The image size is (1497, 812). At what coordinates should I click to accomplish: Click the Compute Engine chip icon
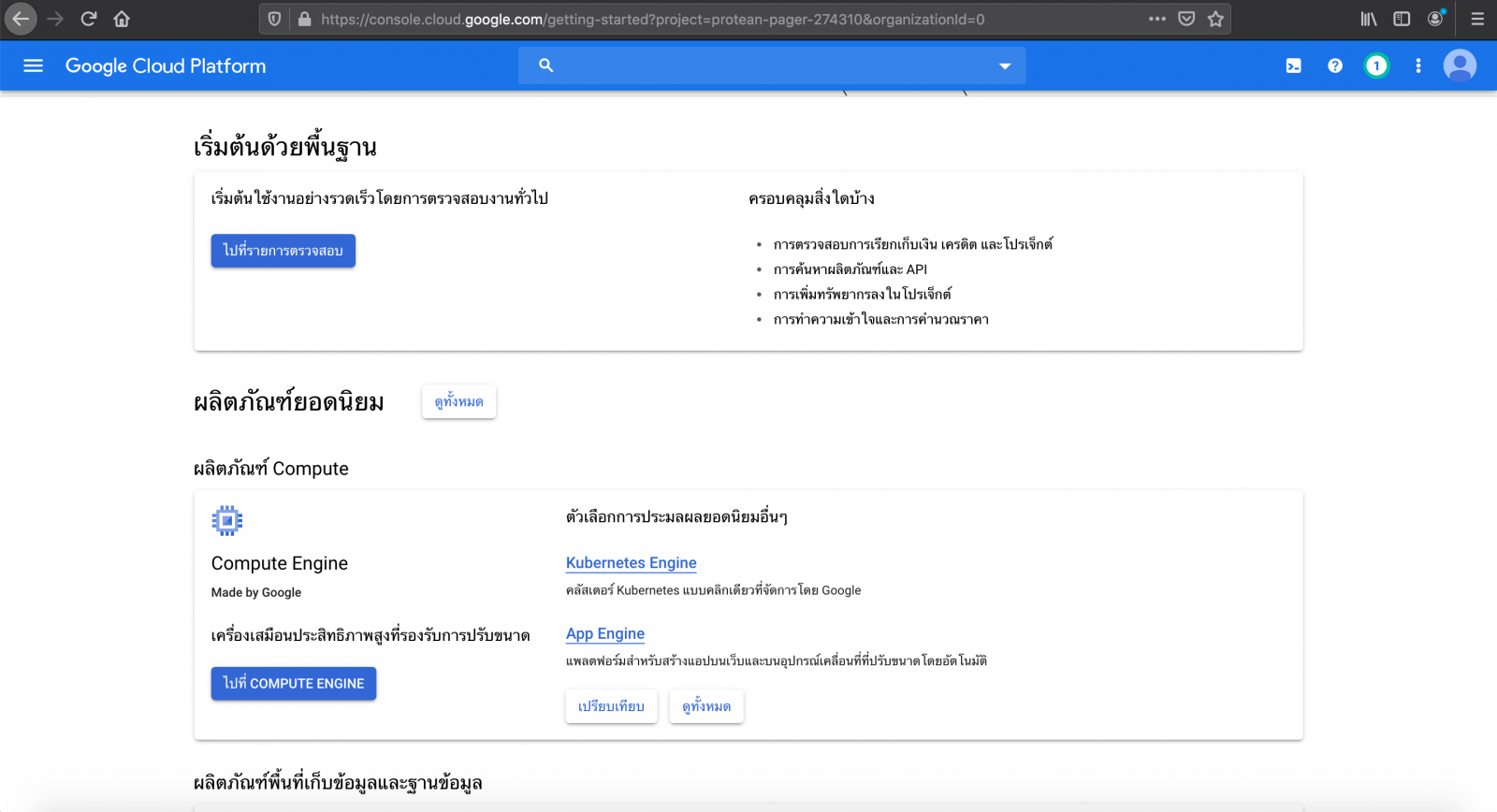coord(227,520)
